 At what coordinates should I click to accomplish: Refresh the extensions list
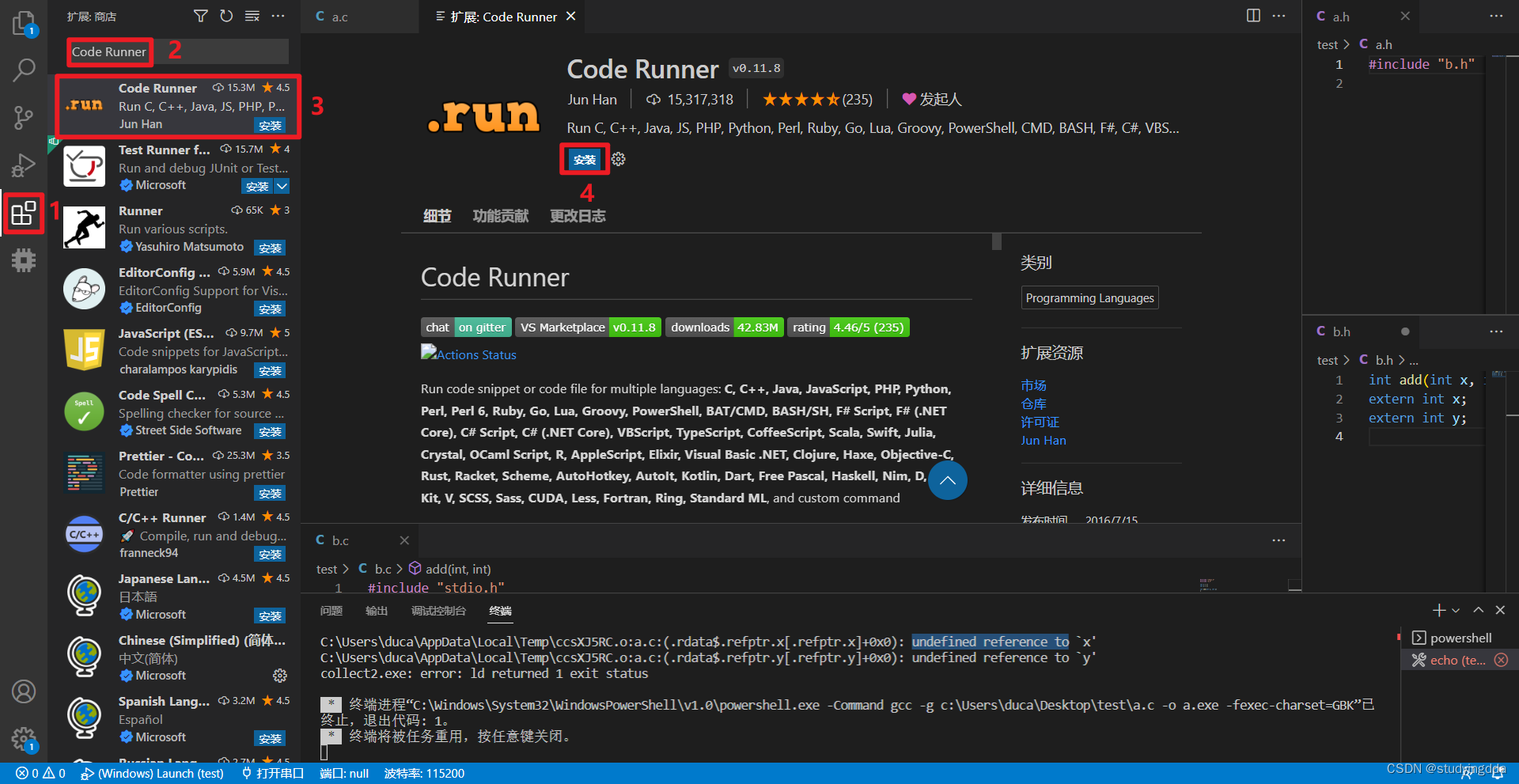click(226, 16)
